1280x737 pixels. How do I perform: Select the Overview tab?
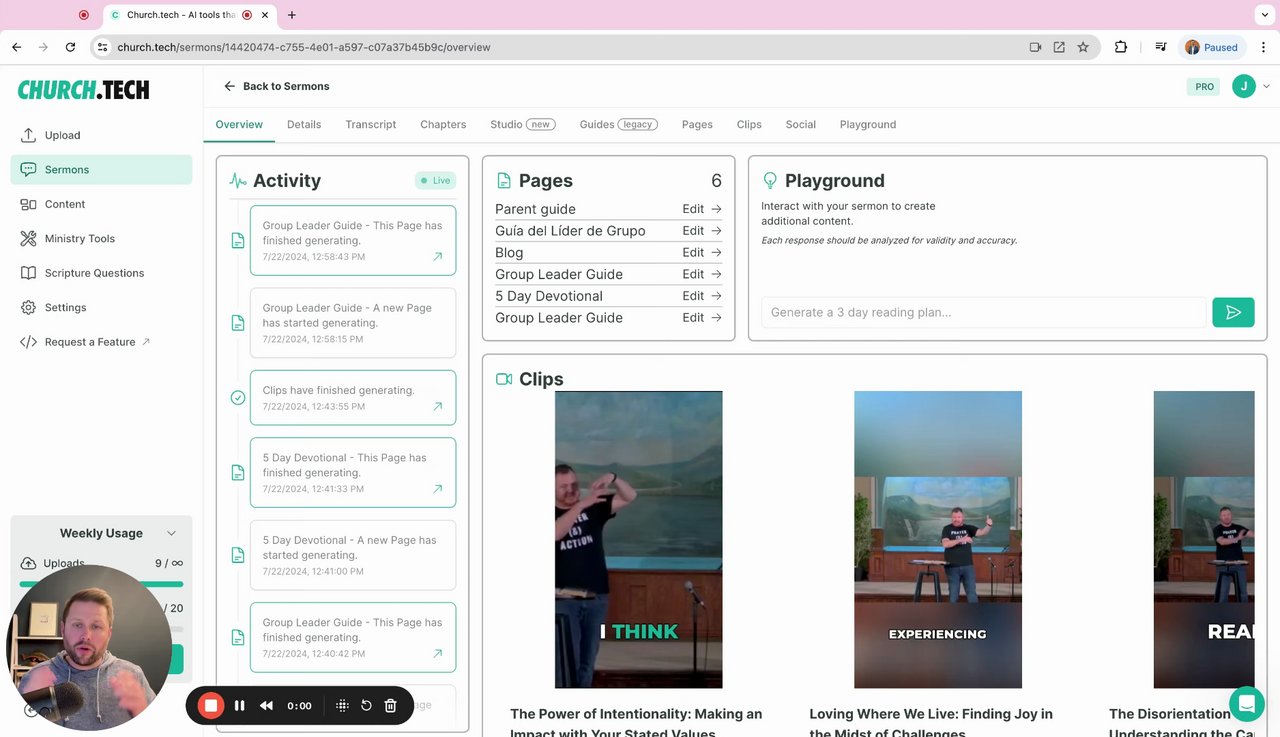(239, 125)
